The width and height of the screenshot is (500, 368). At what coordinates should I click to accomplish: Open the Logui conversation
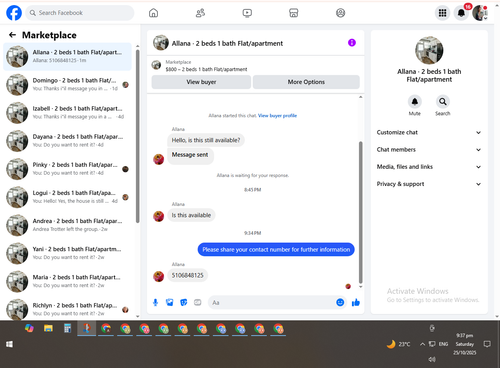click(67, 197)
